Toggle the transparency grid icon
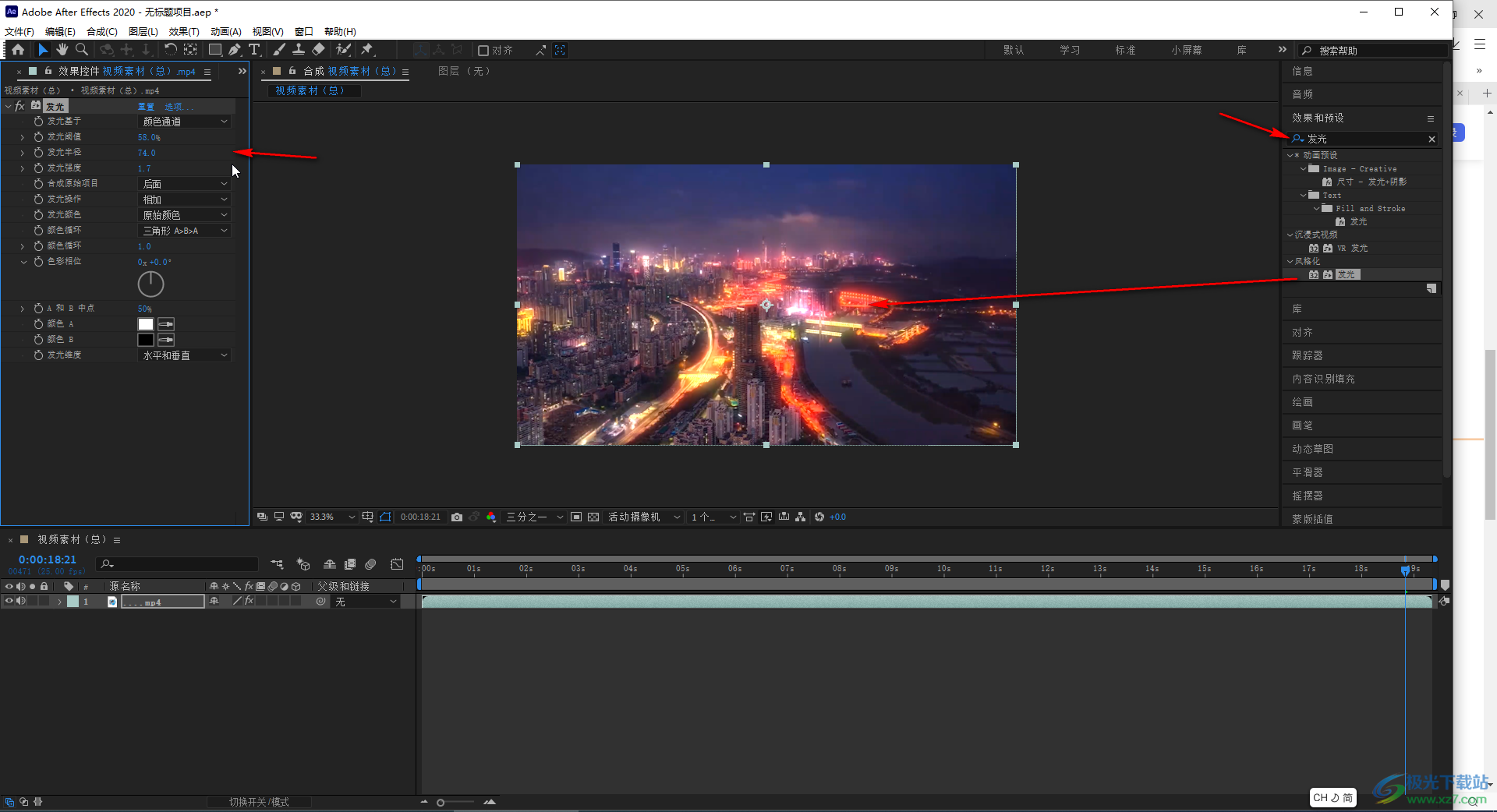This screenshot has height=812, width=1497. tap(593, 517)
